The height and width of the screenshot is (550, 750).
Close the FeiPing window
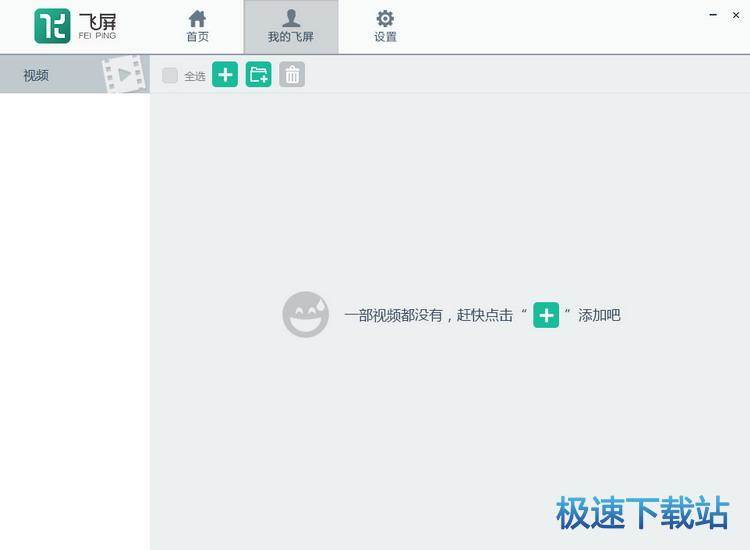[x=736, y=15]
